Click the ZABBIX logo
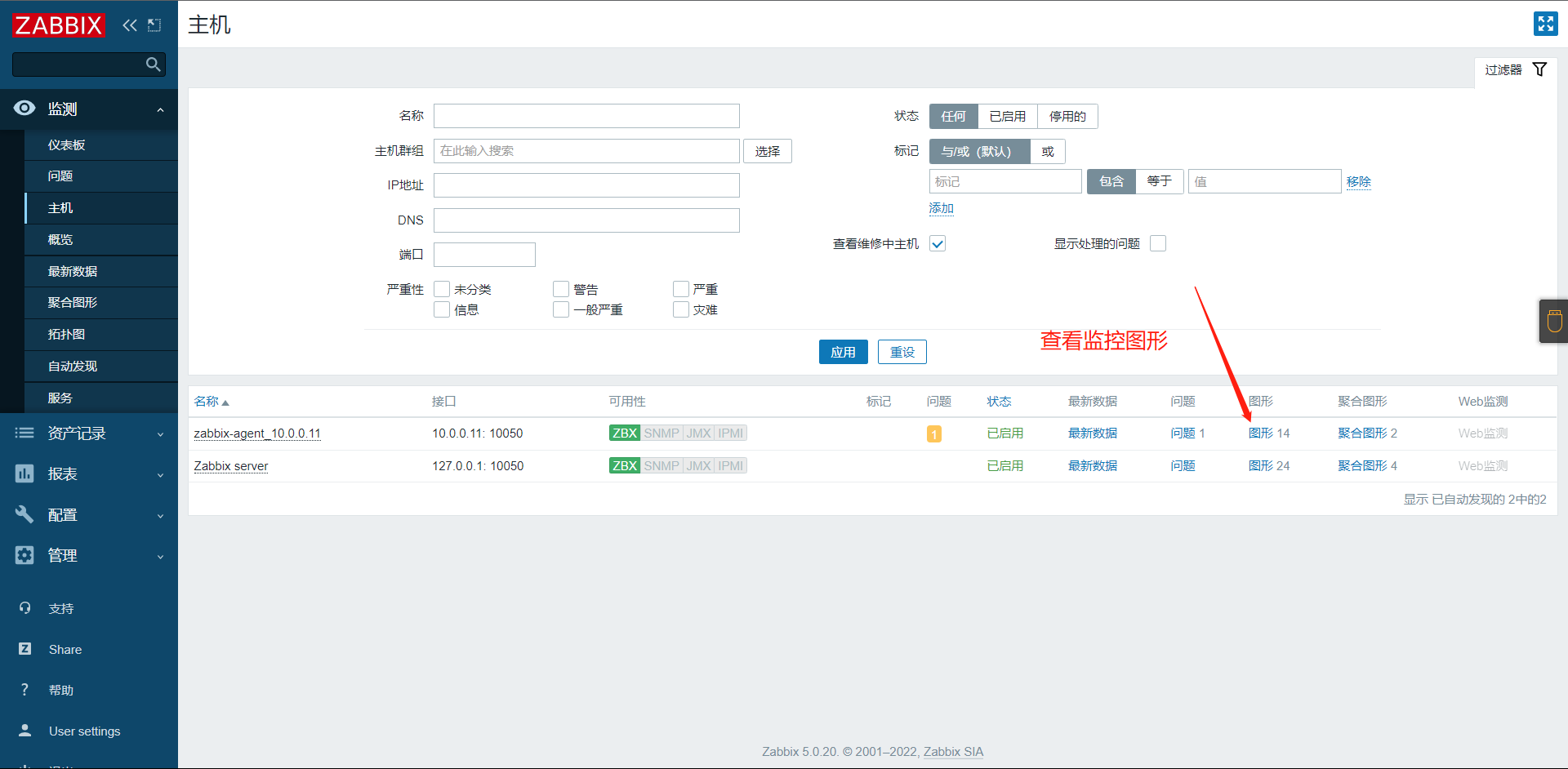Image resolution: width=1568 pixels, height=769 pixels. point(59,25)
